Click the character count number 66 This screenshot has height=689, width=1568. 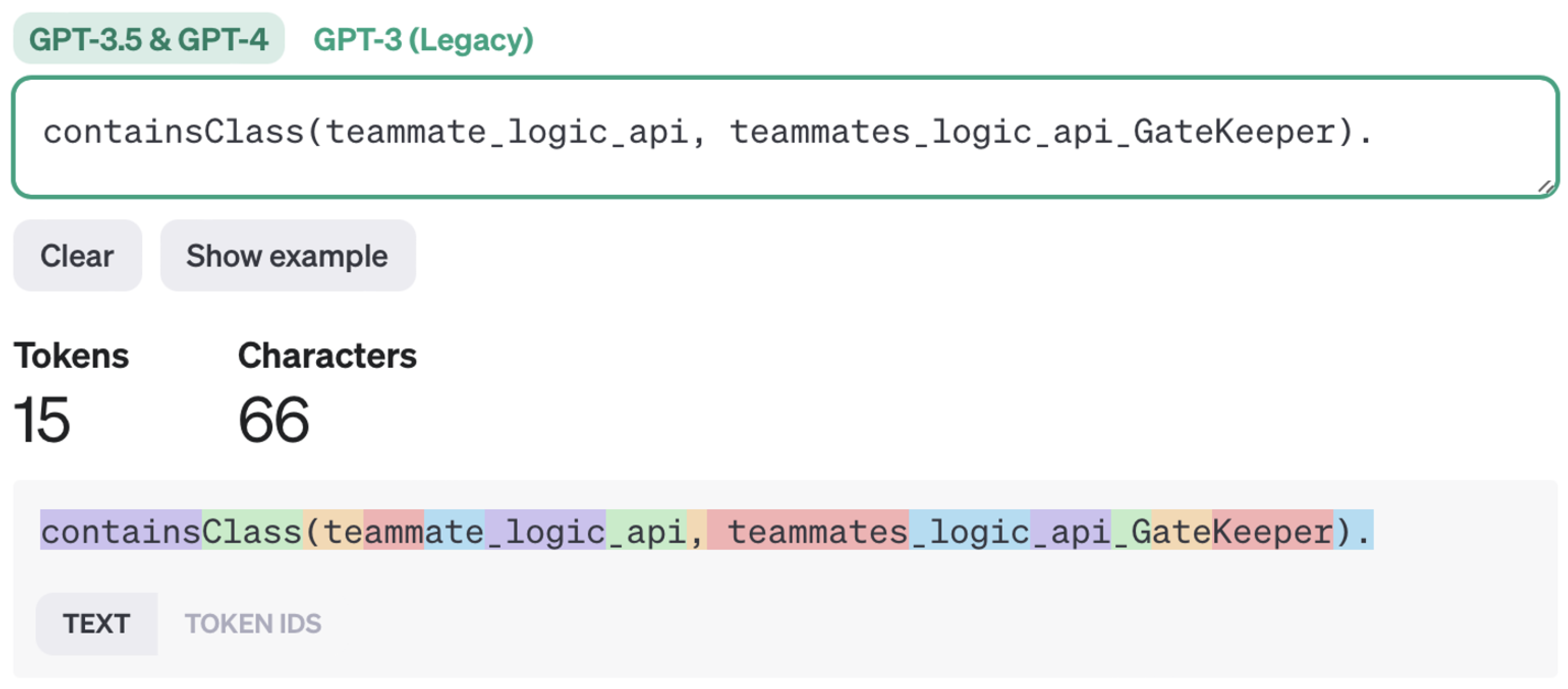click(x=274, y=419)
